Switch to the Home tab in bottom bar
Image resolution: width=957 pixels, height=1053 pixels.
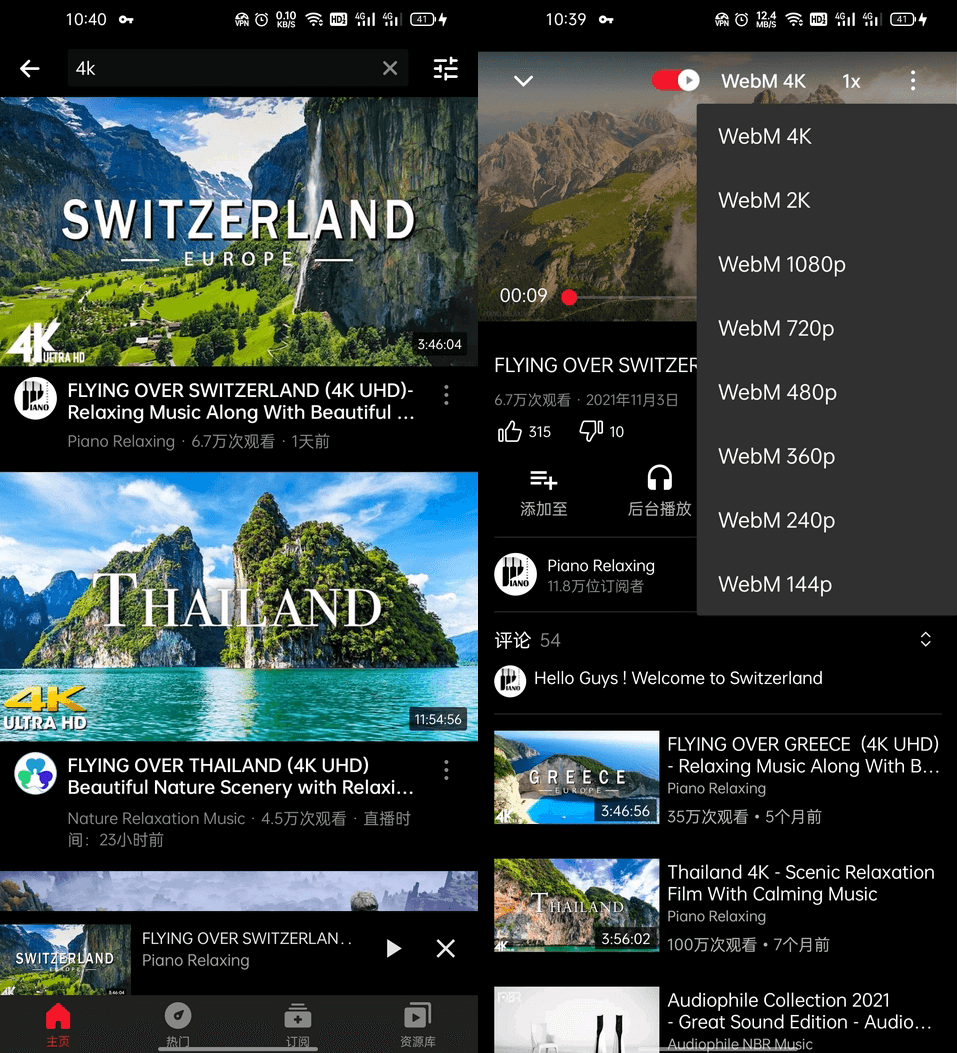(x=58, y=1024)
